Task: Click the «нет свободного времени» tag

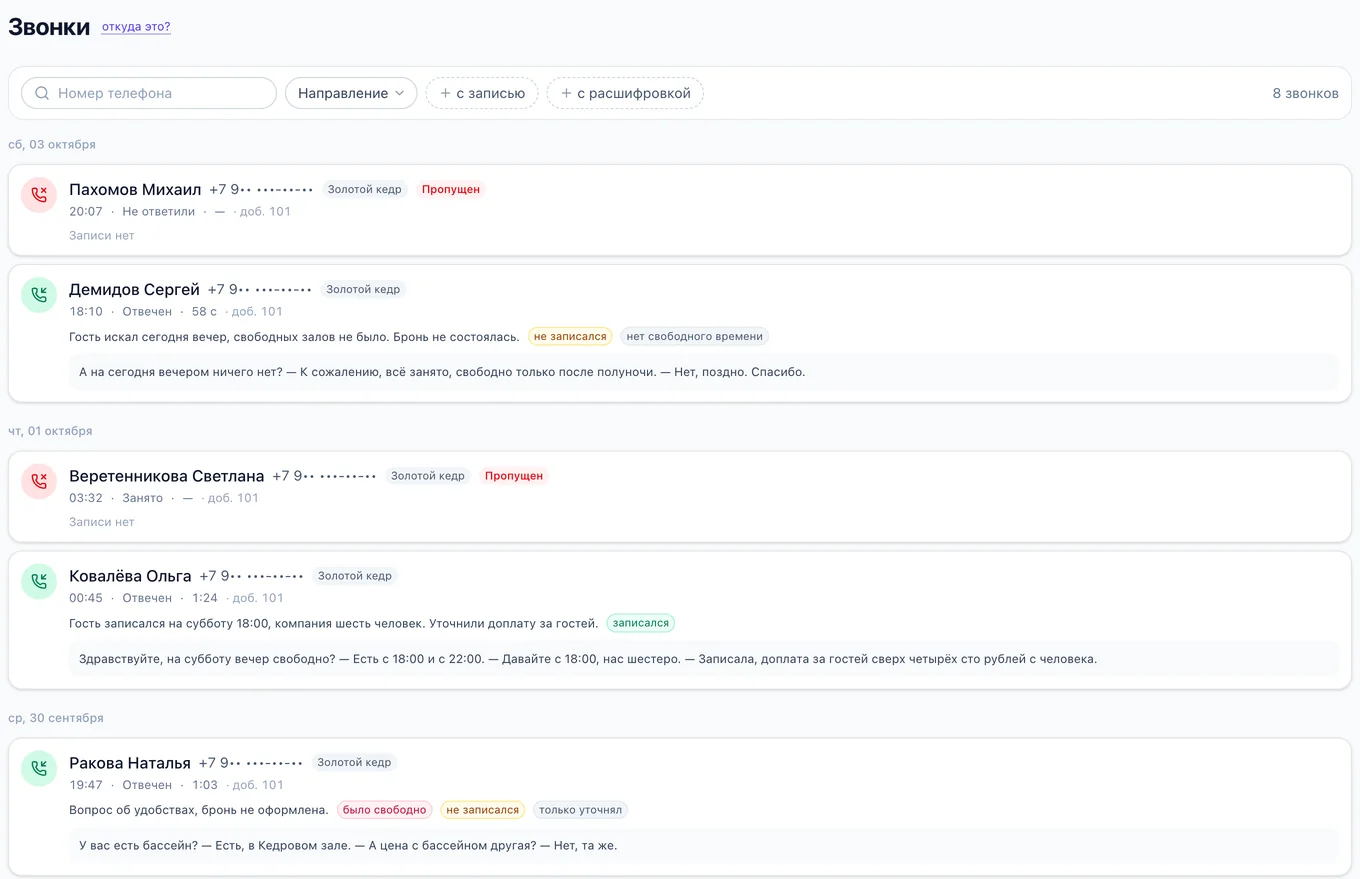Action: point(695,336)
